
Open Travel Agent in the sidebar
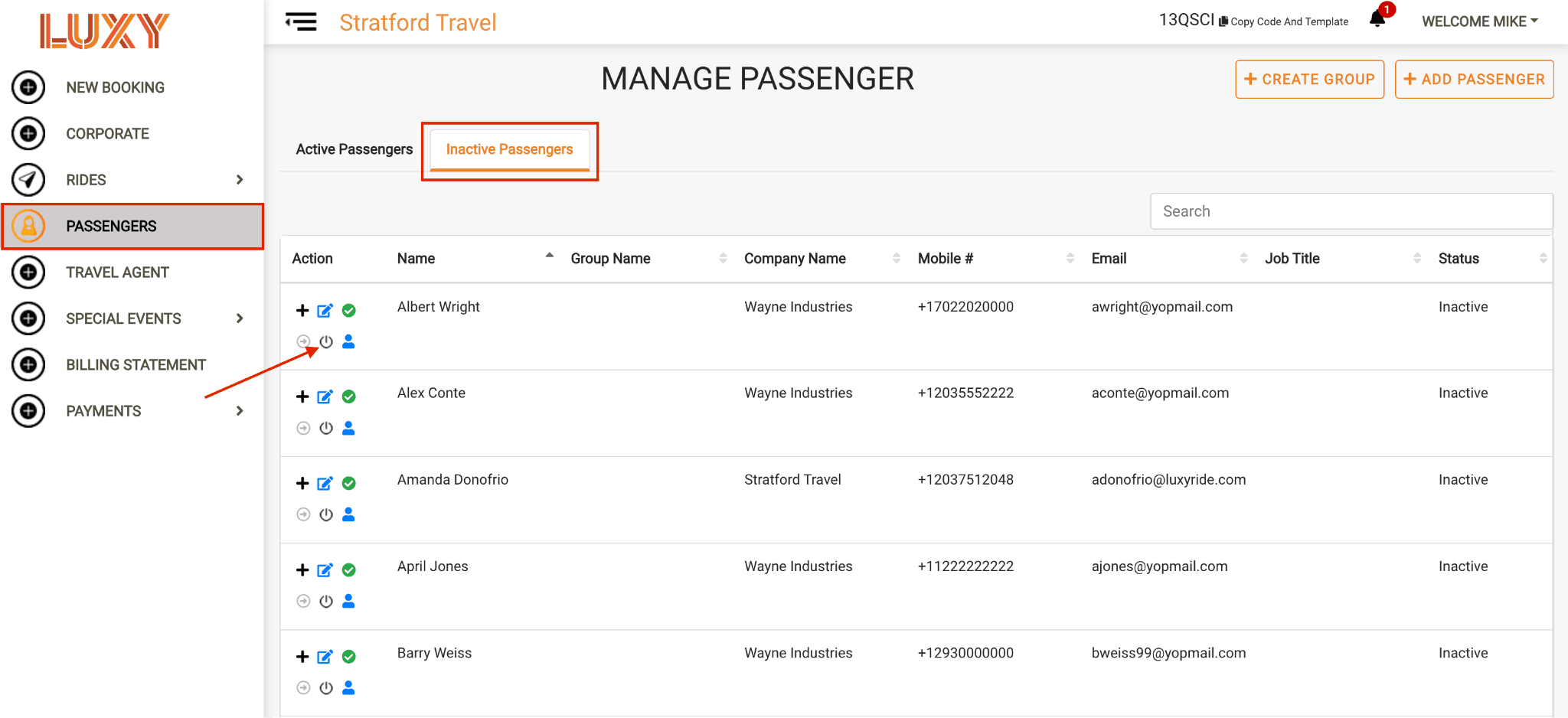[x=117, y=273]
